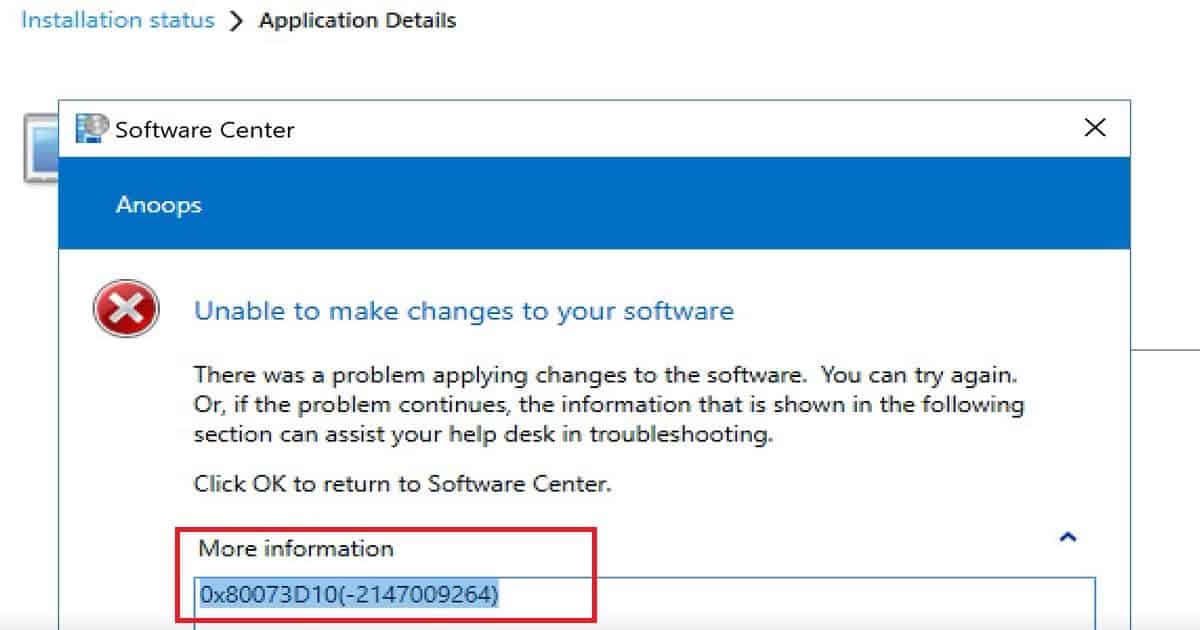Click the red error X icon
Screen dimensions: 1200x630
(x=126, y=309)
